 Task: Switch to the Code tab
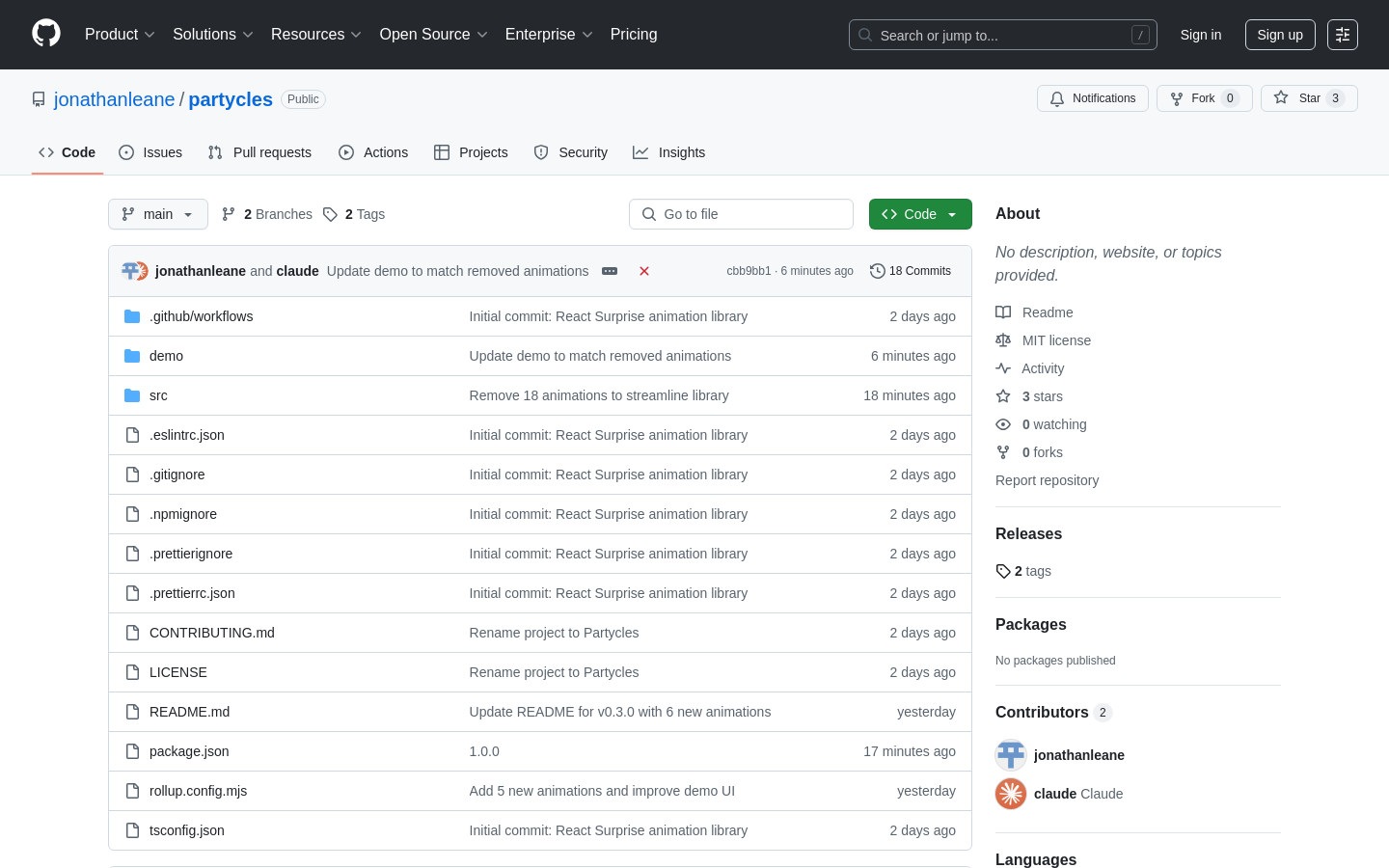coord(68,152)
